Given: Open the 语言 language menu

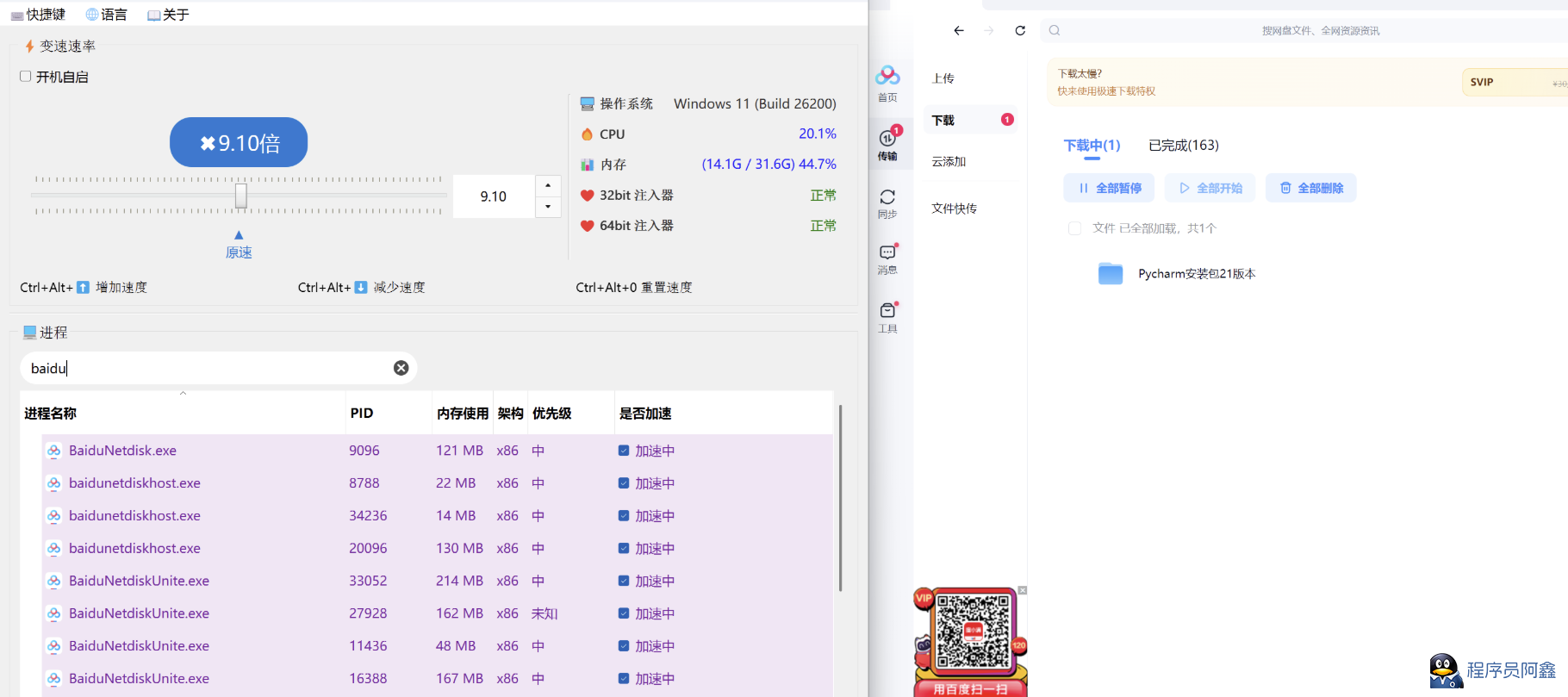Looking at the screenshot, I should point(106,15).
